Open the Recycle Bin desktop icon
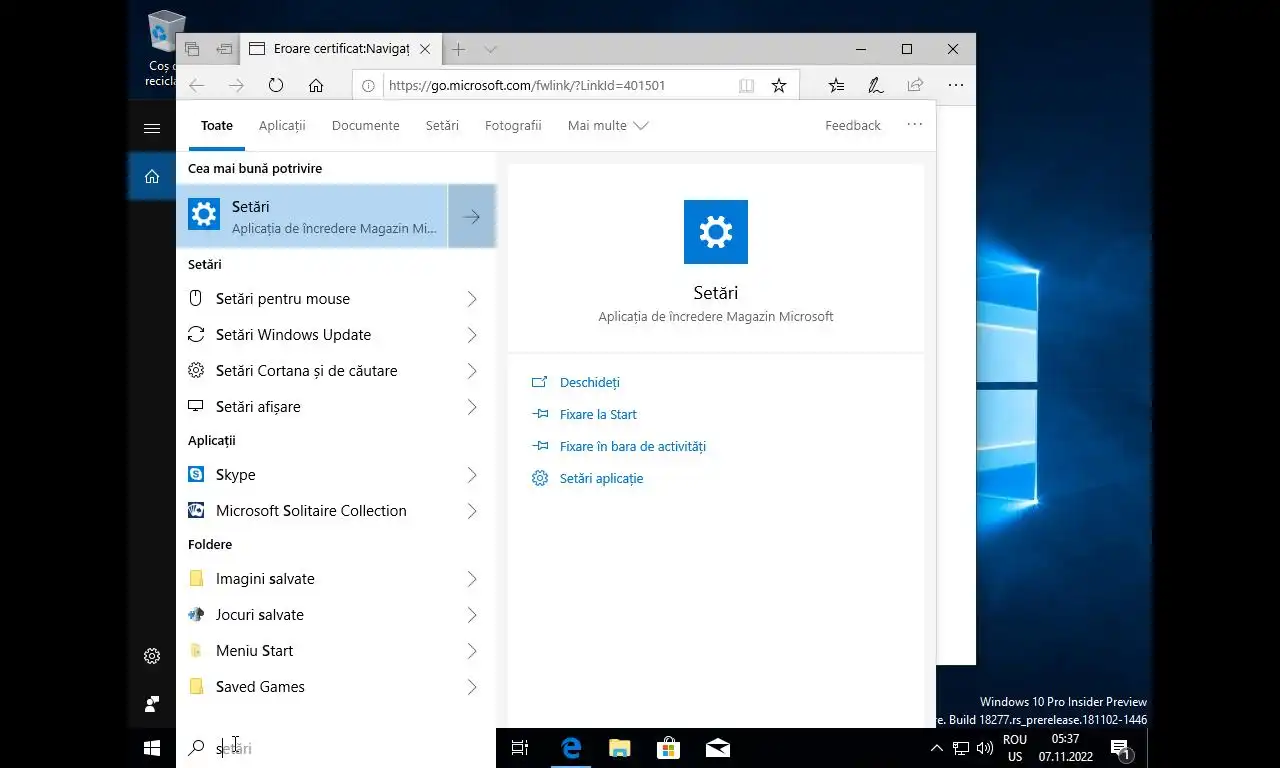Image resolution: width=1280 pixels, height=768 pixels. coord(165,48)
